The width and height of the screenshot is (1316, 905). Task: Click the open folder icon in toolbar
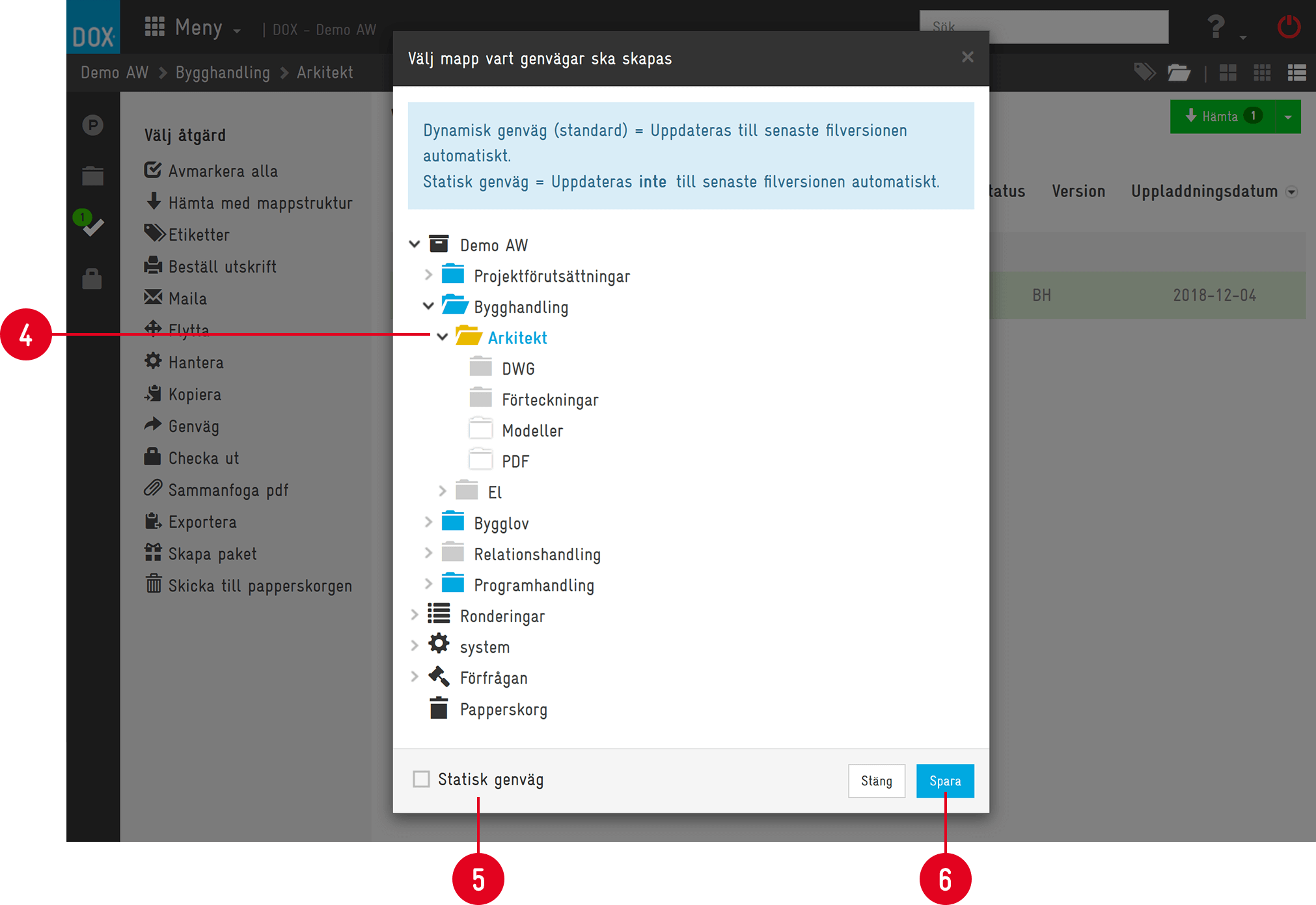pyautogui.click(x=1179, y=72)
